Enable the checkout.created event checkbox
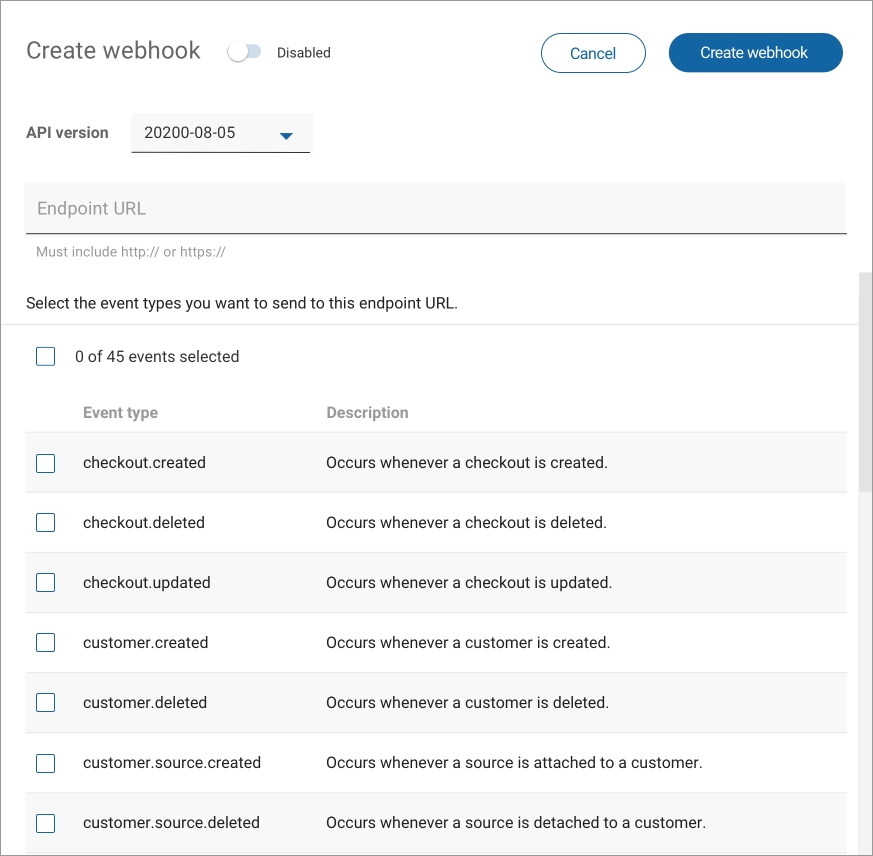The image size is (873, 856). coord(46,463)
